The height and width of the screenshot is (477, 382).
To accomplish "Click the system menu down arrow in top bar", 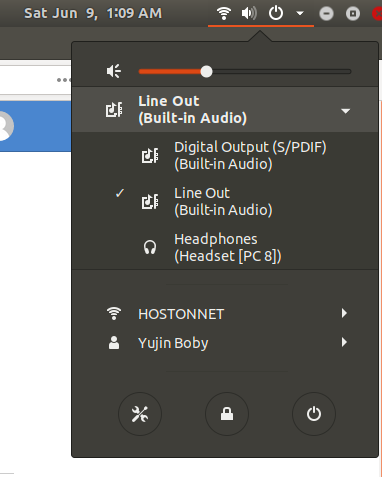I will pyautogui.click(x=300, y=13).
